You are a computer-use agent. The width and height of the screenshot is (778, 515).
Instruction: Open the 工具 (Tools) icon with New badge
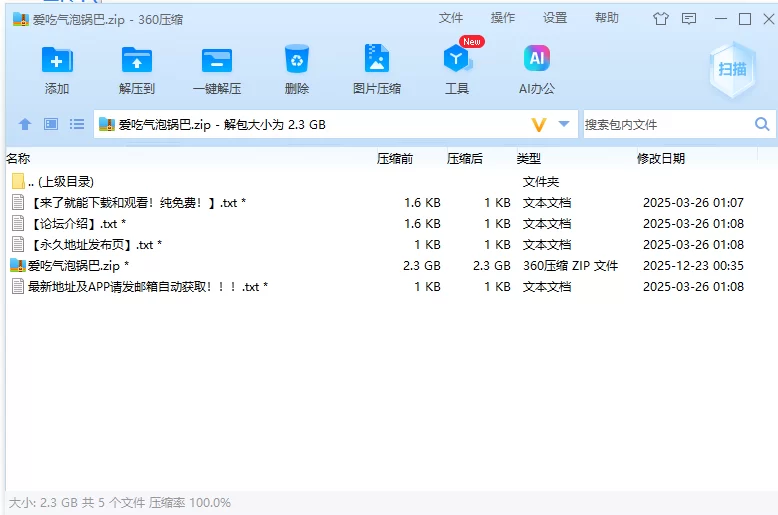tap(457, 61)
